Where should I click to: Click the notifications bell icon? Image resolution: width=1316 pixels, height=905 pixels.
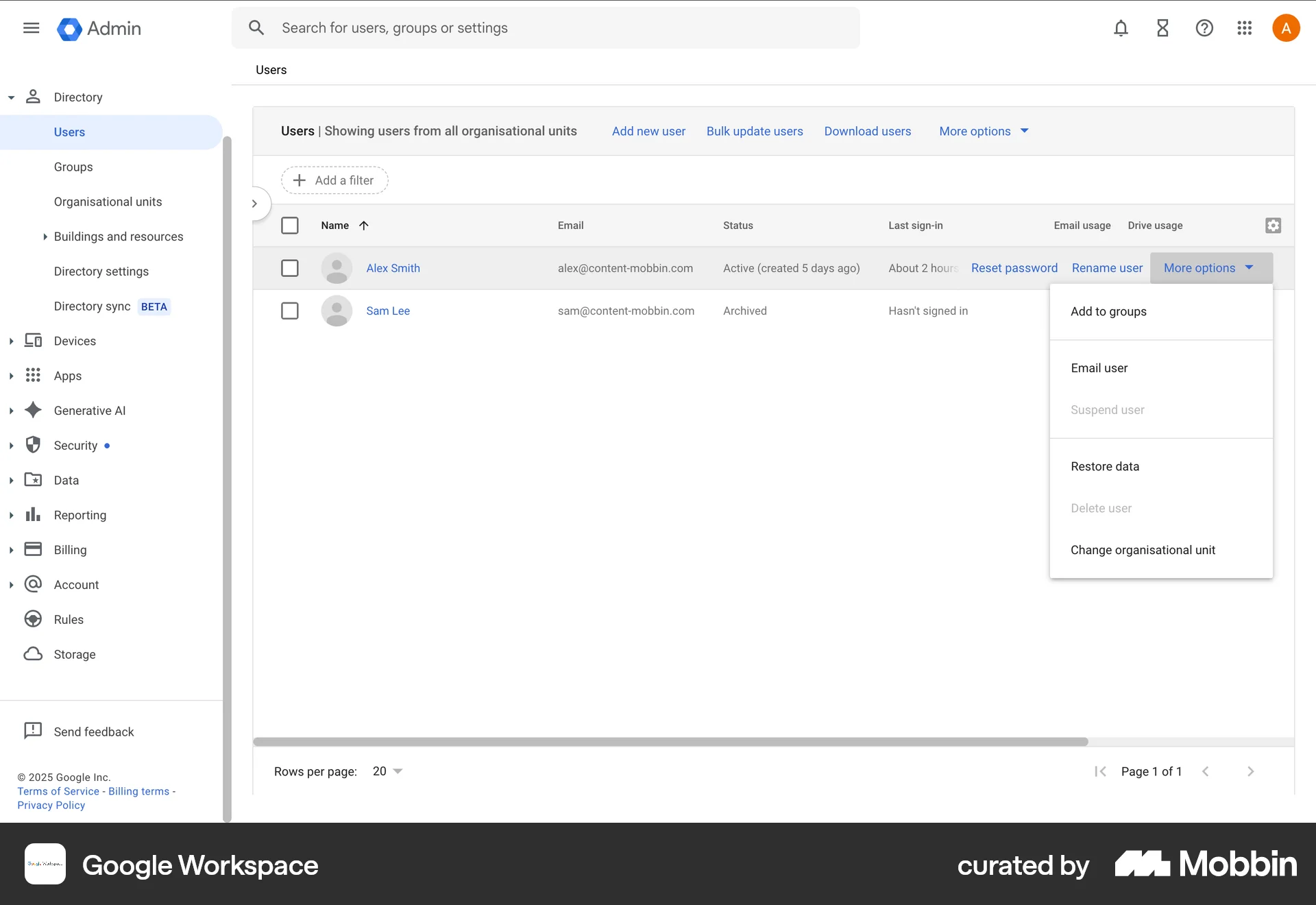click(1121, 28)
